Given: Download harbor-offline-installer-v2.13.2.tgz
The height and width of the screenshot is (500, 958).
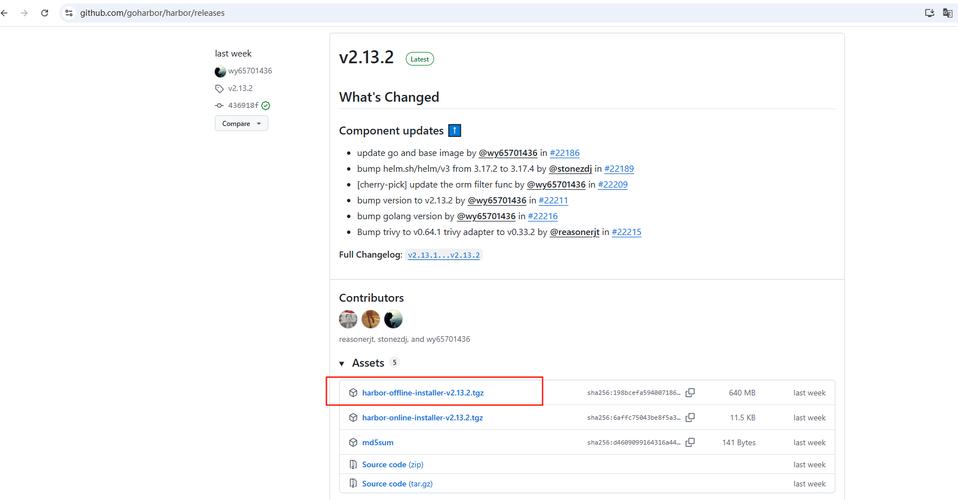Looking at the screenshot, I should [x=423, y=393].
